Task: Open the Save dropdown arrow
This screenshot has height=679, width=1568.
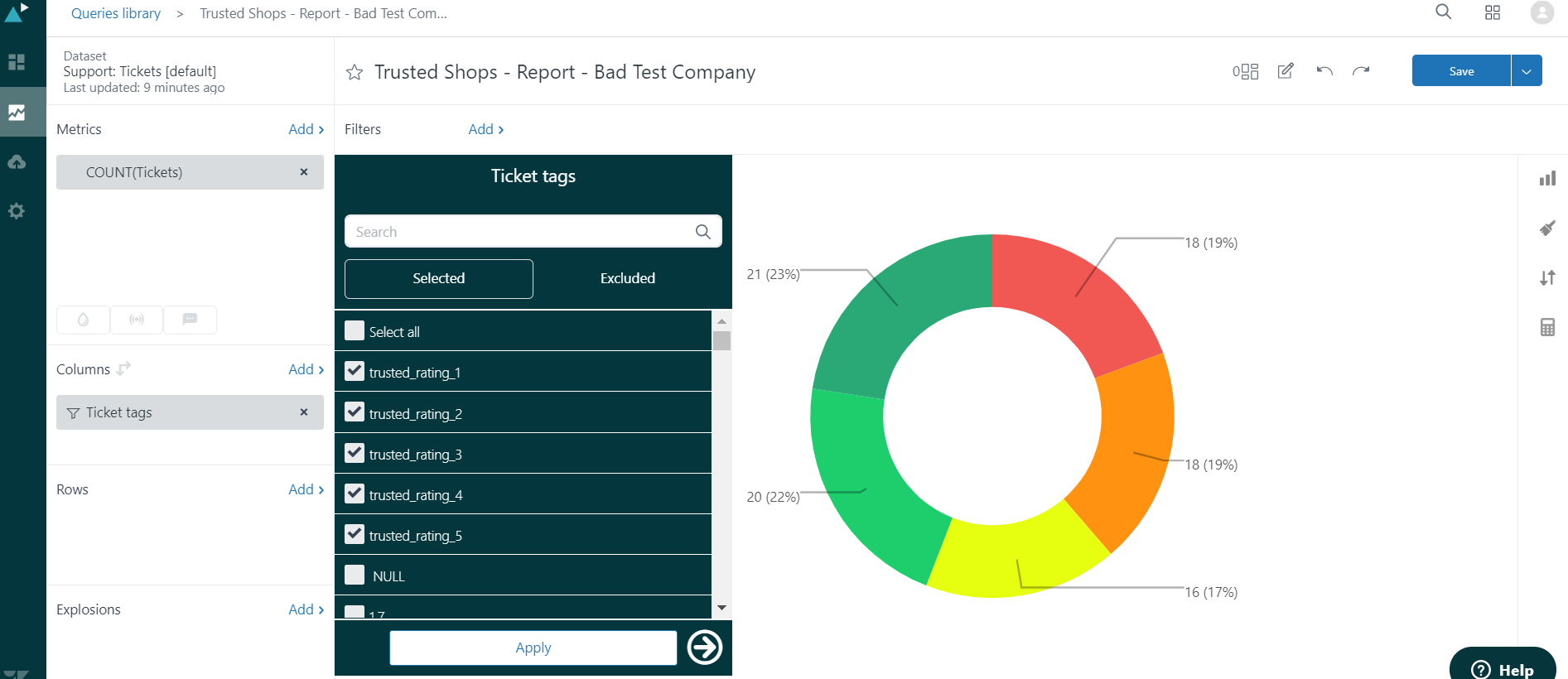Action: [1527, 70]
